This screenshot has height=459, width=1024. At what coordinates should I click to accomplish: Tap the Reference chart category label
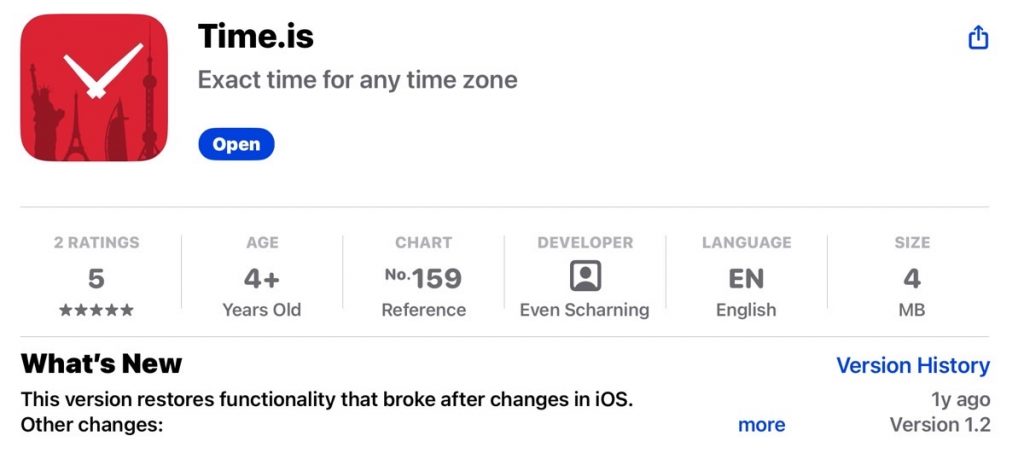point(423,310)
